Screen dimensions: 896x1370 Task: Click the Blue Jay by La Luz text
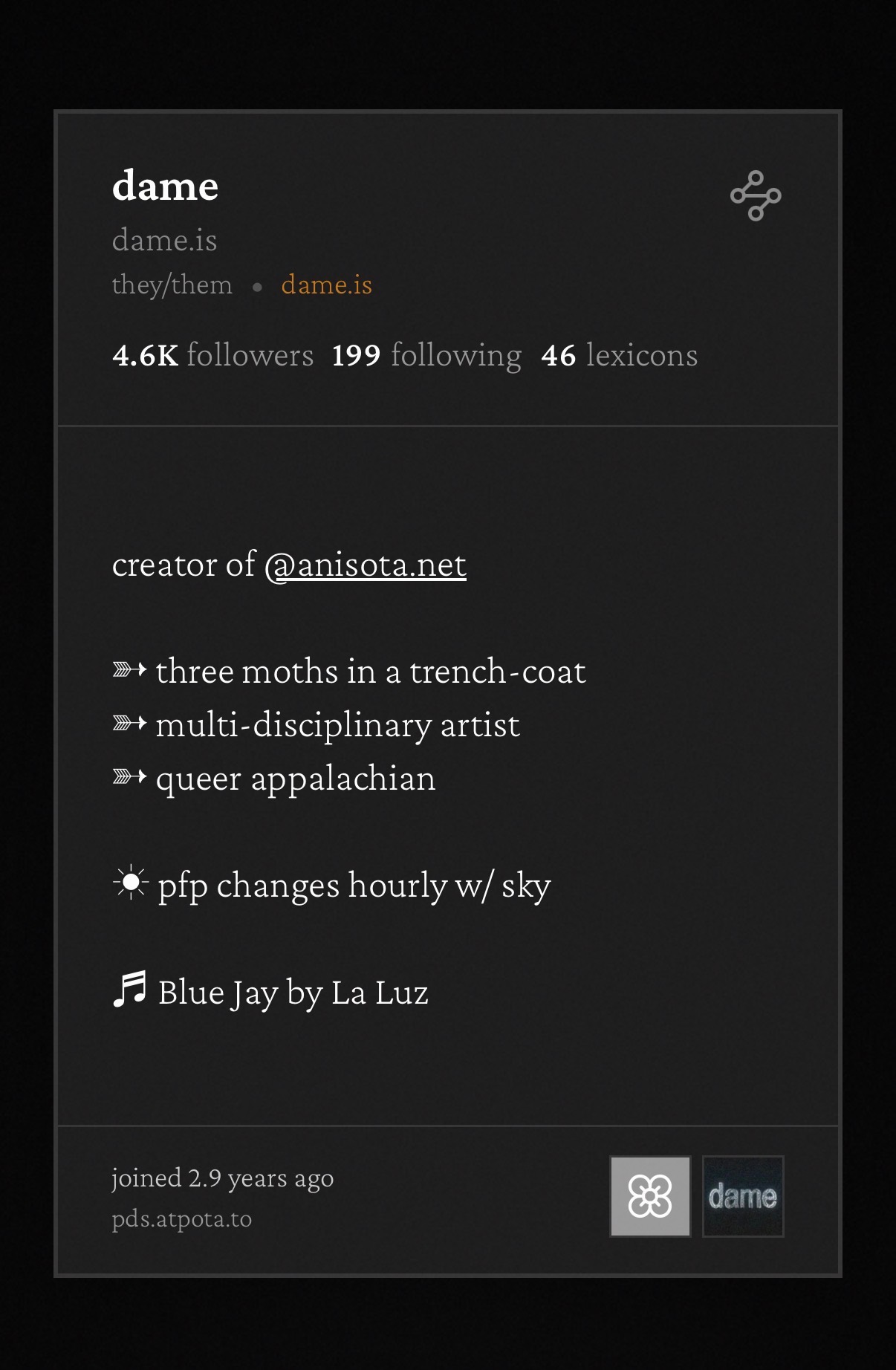(x=293, y=993)
